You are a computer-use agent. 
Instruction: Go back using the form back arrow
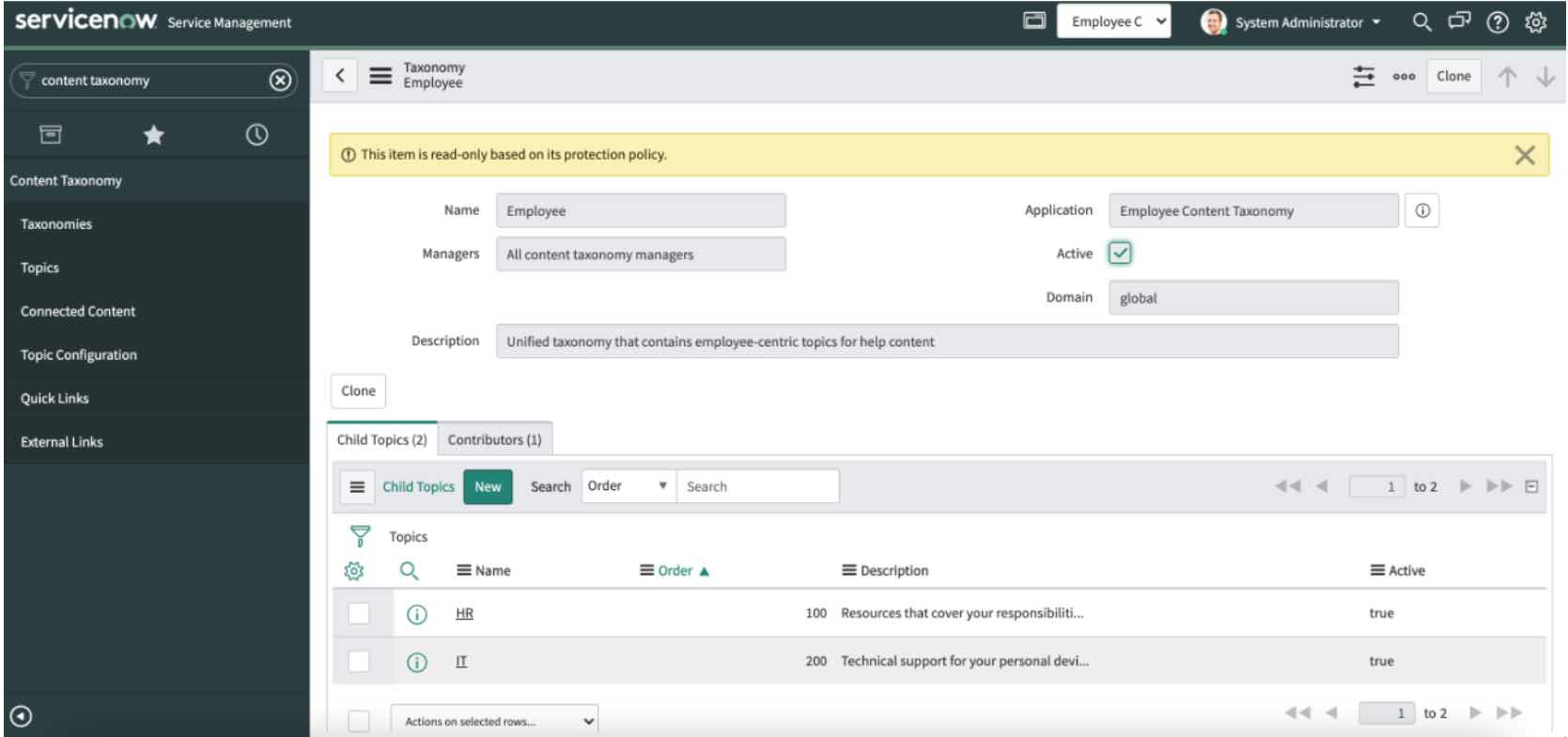tap(340, 76)
